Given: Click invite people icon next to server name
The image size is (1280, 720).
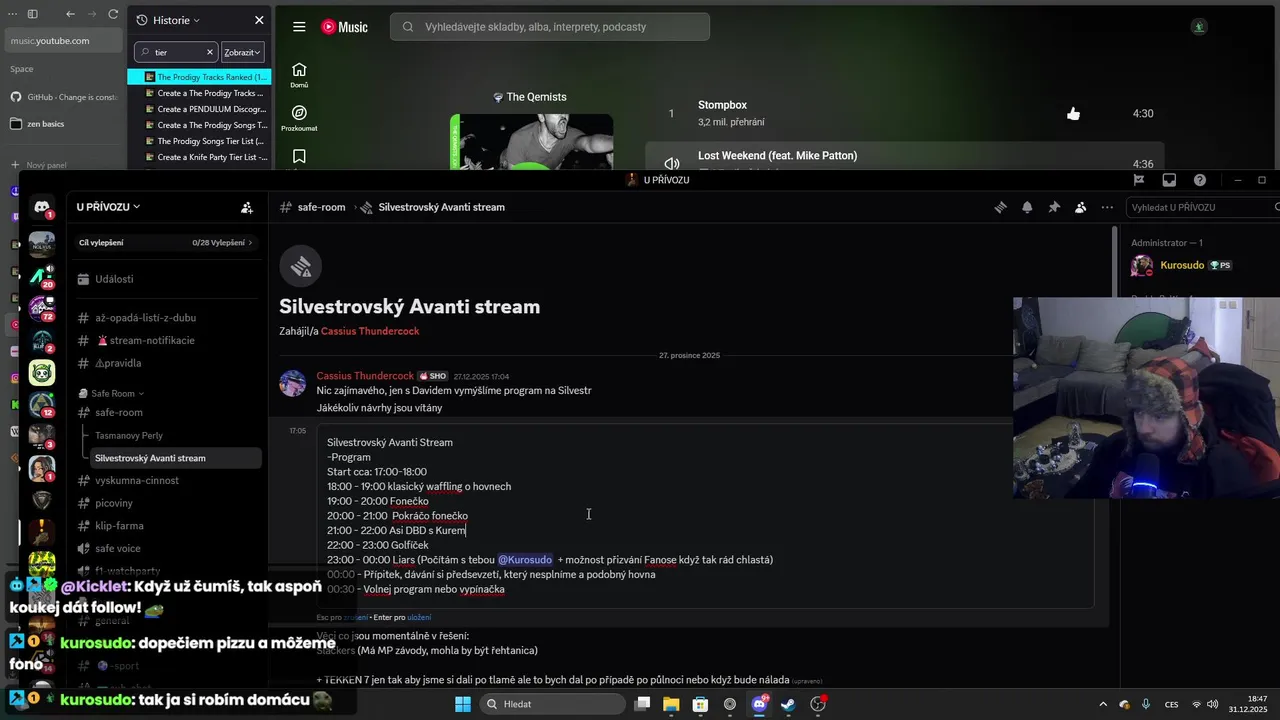Looking at the screenshot, I should (x=247, y=207).
